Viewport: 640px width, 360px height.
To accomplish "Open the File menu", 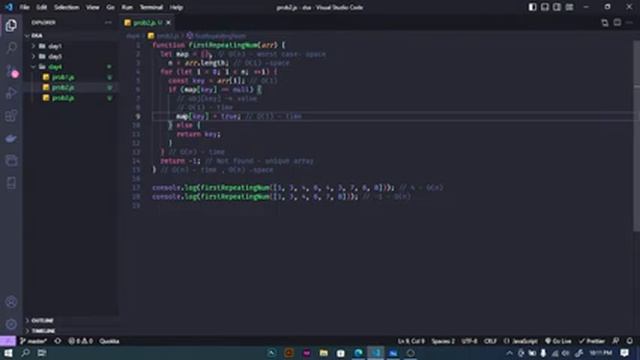I will click(24, 7).
